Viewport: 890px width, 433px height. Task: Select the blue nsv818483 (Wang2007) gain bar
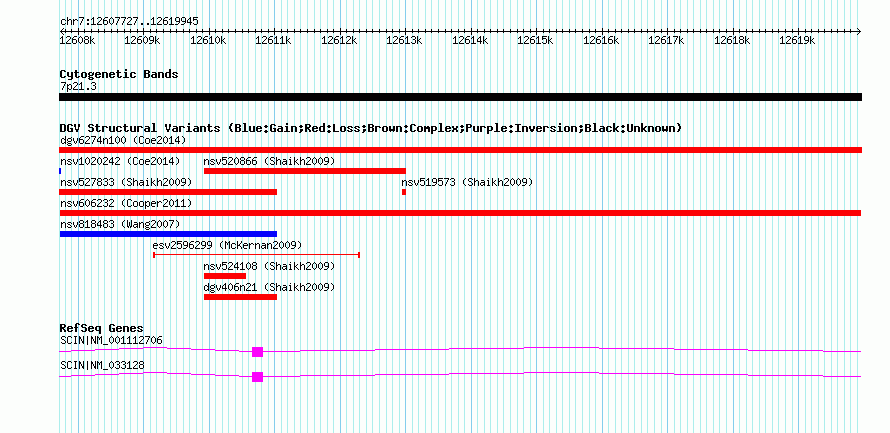168,234
